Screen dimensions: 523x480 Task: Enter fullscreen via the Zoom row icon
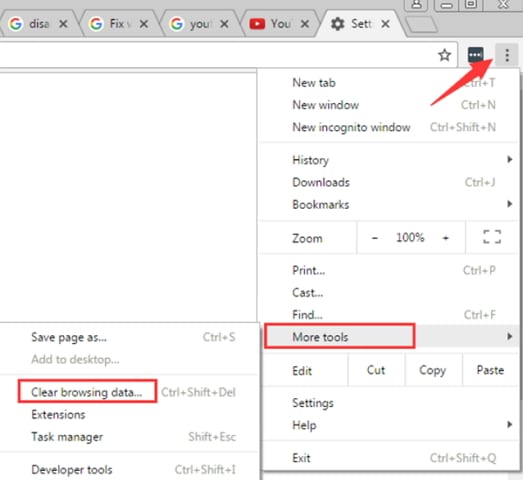pyautogui.click(x=492, y=237)
